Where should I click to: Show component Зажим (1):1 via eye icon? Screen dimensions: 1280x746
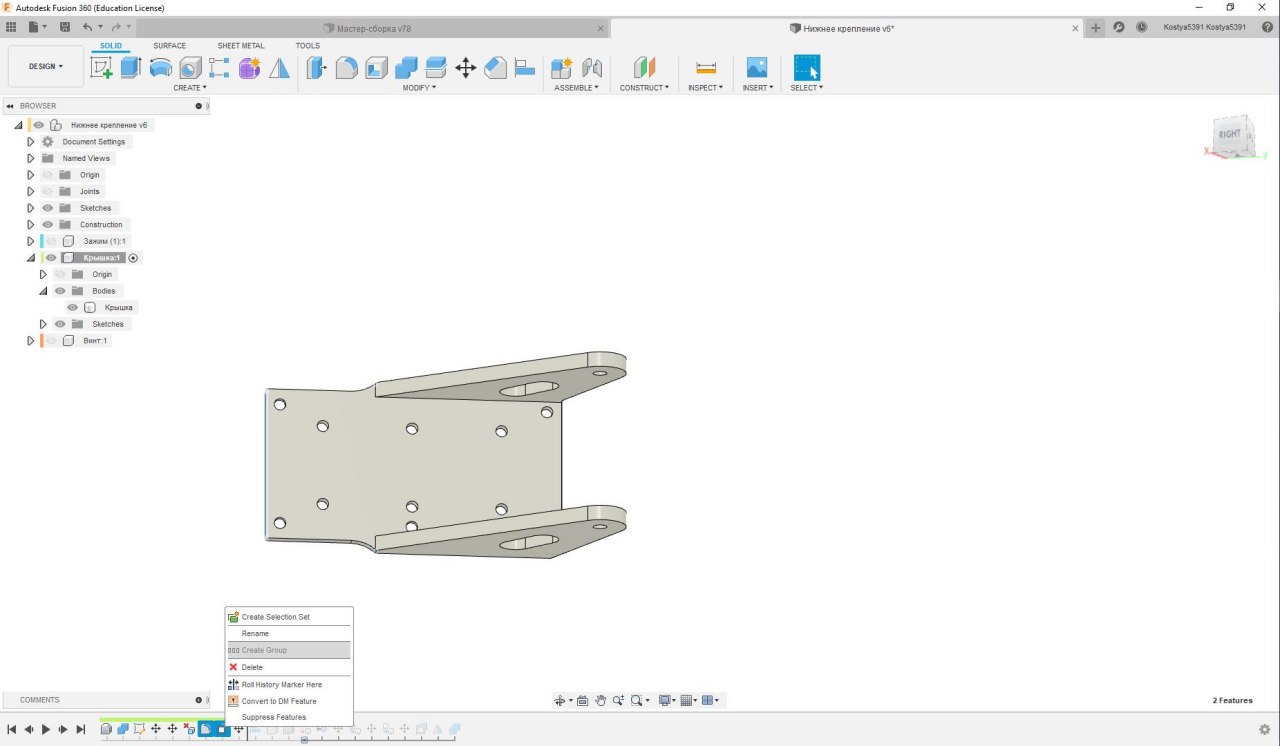(52, 241)
